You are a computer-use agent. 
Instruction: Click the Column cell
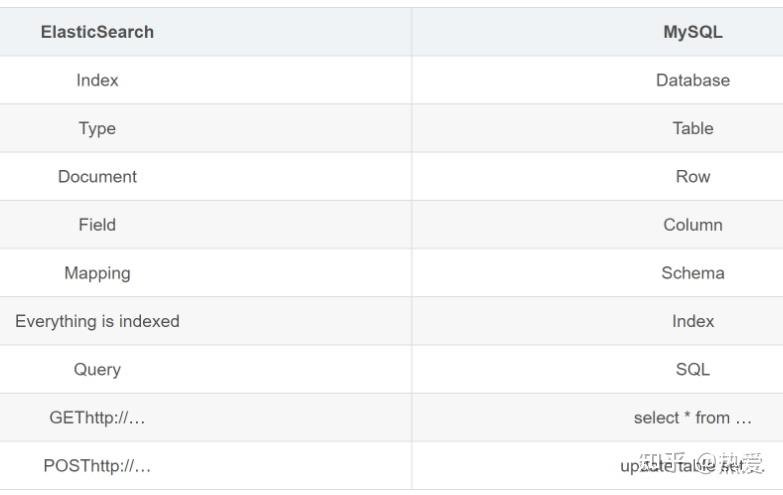[692, 224]
